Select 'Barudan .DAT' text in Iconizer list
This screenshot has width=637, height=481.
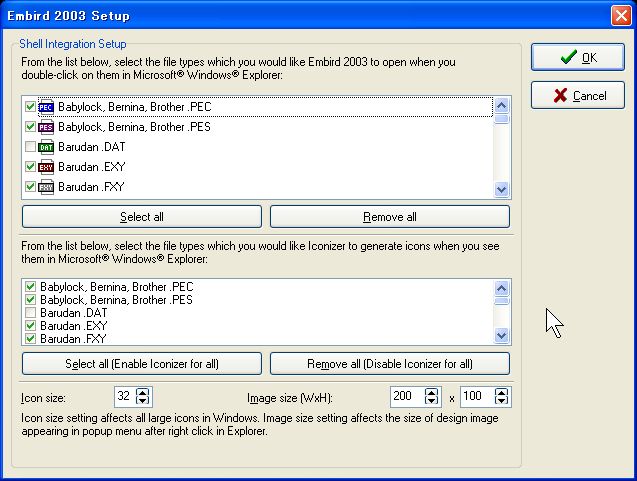74,313
